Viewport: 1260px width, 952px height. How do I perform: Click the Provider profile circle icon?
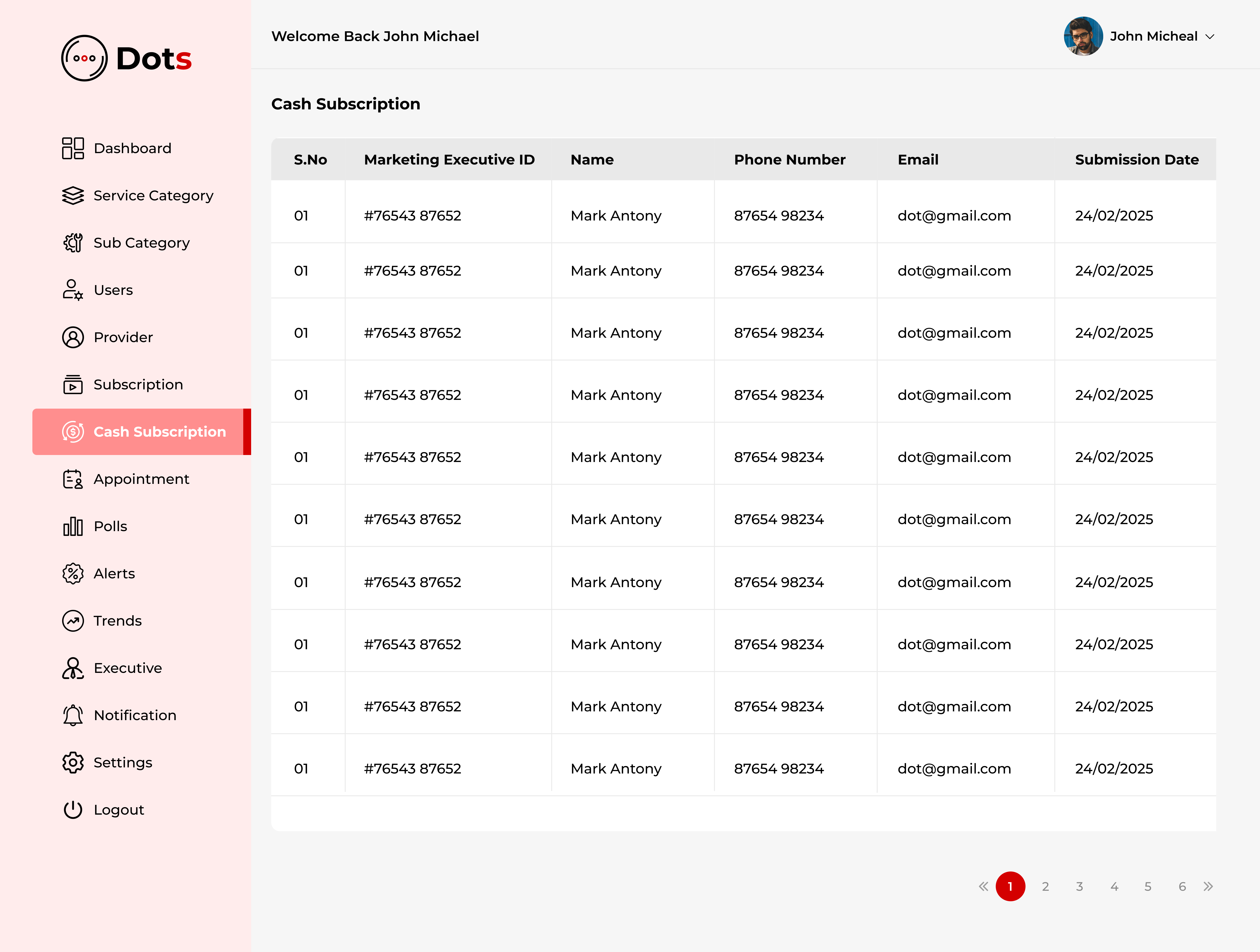(73, 337)
